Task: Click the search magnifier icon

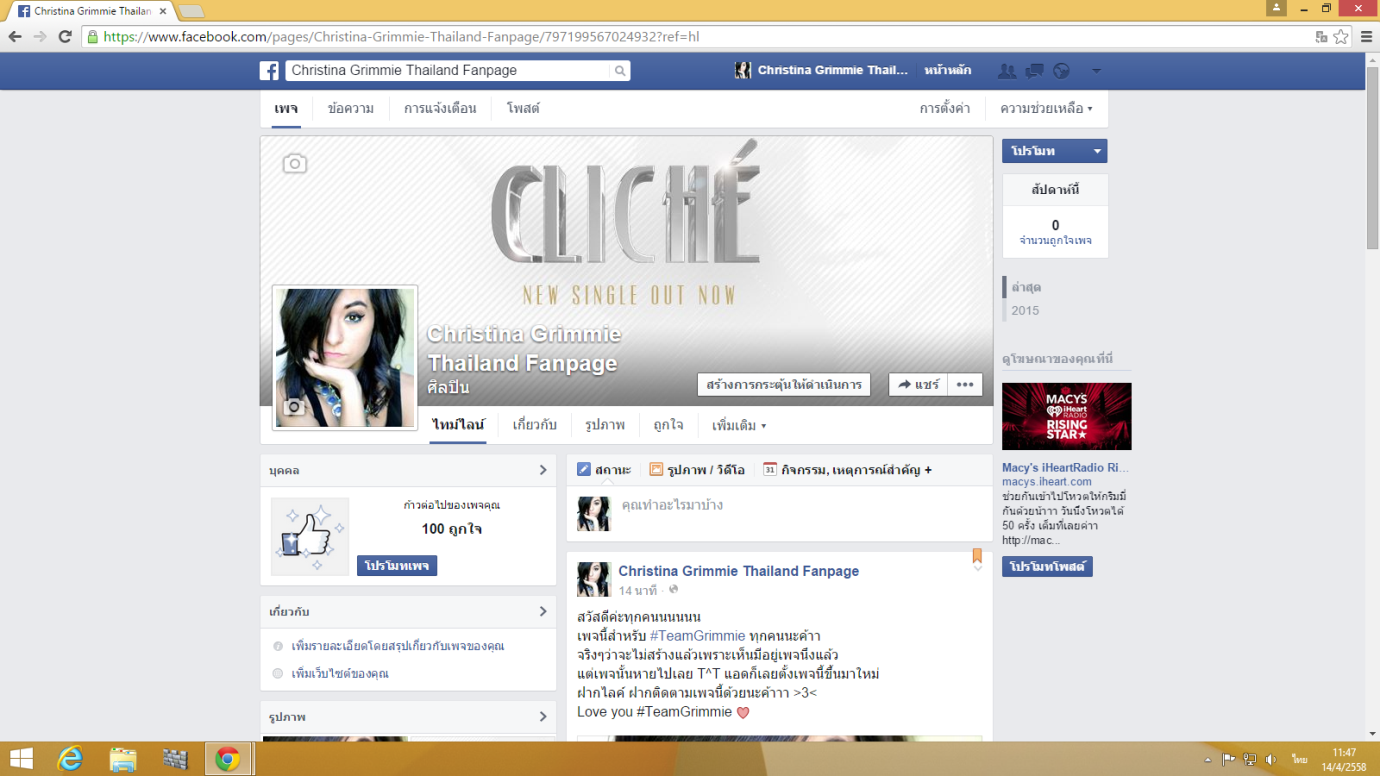Action: click(x=620, y=71)
